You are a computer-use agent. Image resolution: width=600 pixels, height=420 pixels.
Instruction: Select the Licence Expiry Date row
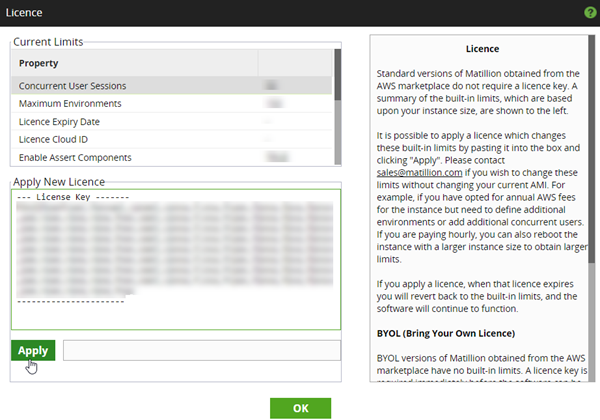point(171,122)
